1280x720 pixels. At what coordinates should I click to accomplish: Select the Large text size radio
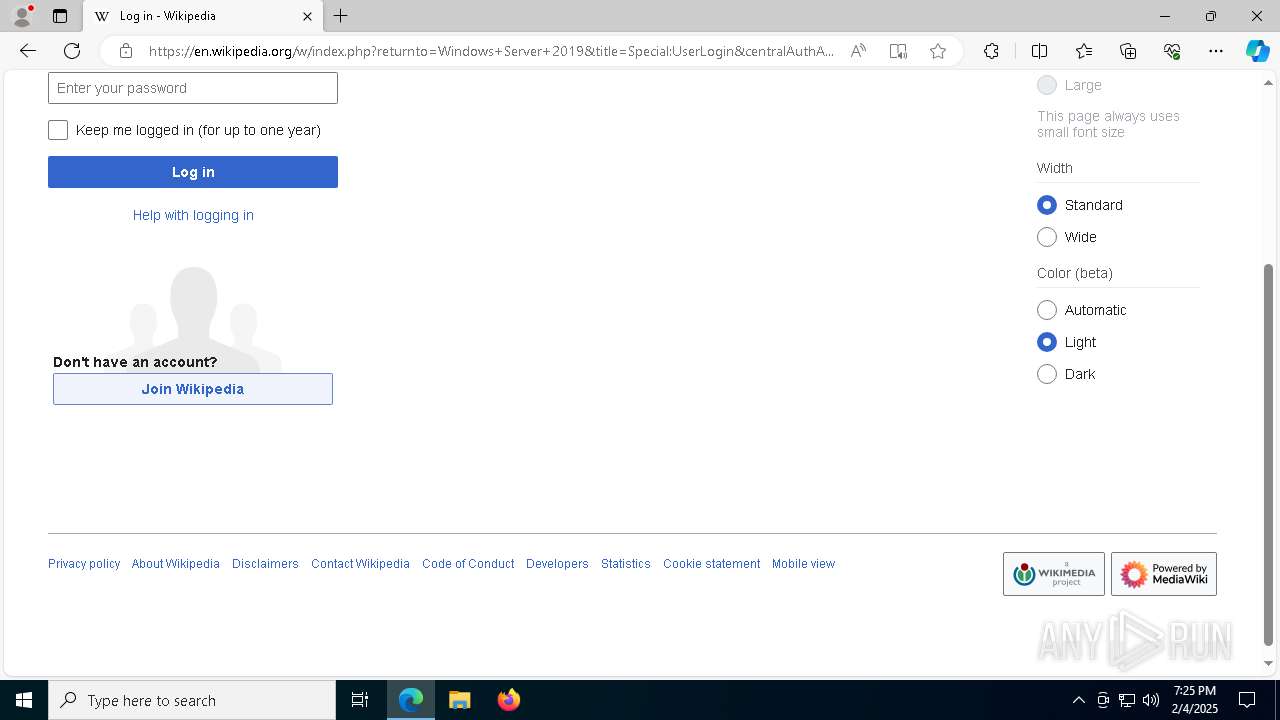(x=1047, y=85)
